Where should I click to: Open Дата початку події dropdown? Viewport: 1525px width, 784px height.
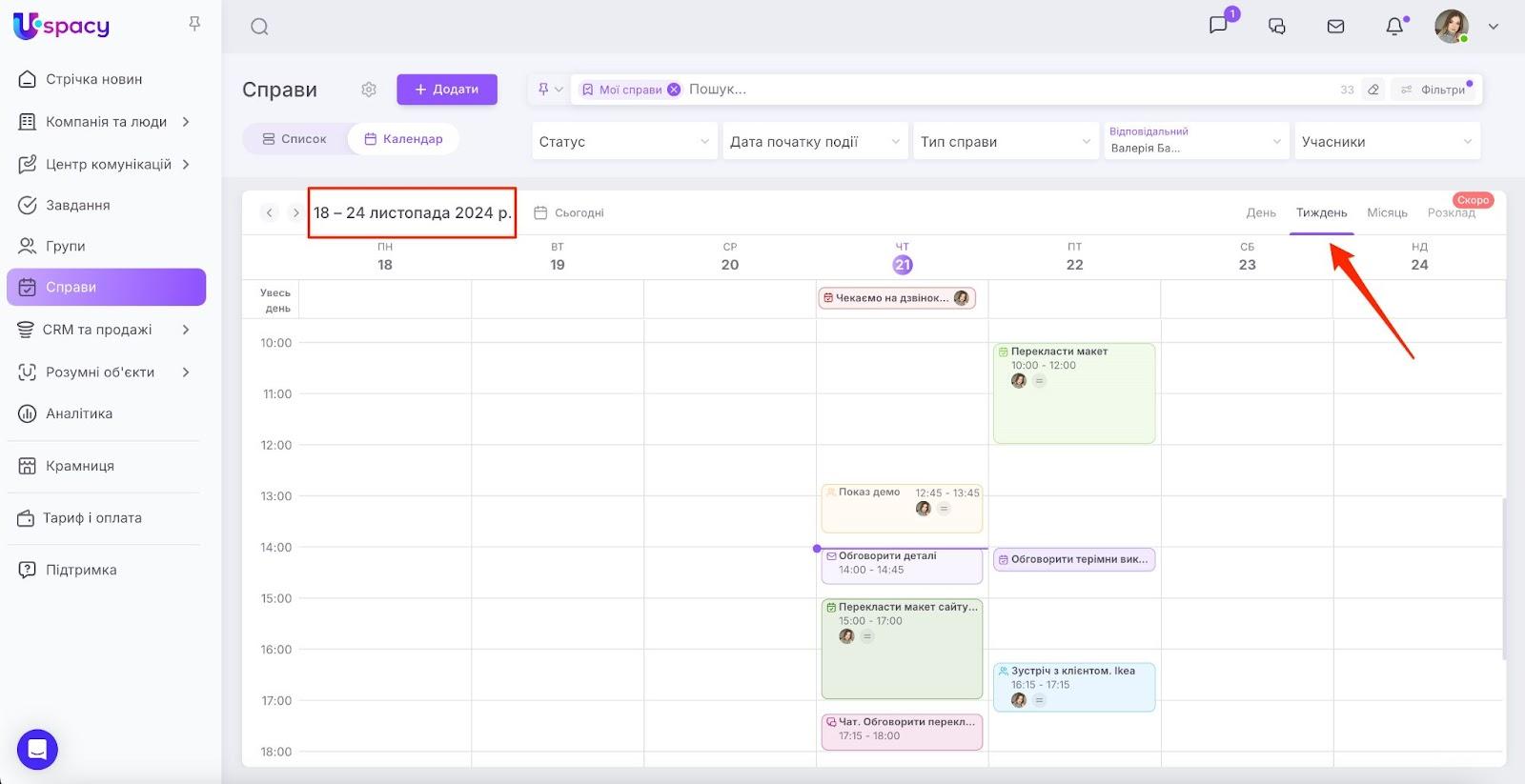[815, 141]
